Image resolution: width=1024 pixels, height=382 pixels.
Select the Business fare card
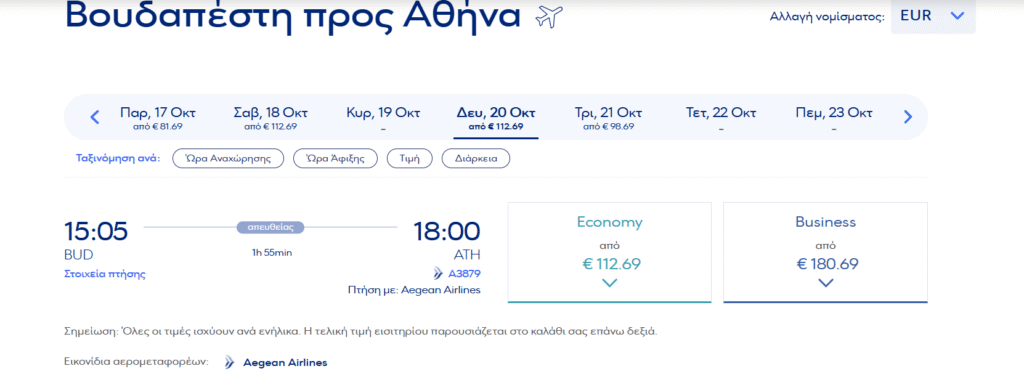(x=825, y=253)
